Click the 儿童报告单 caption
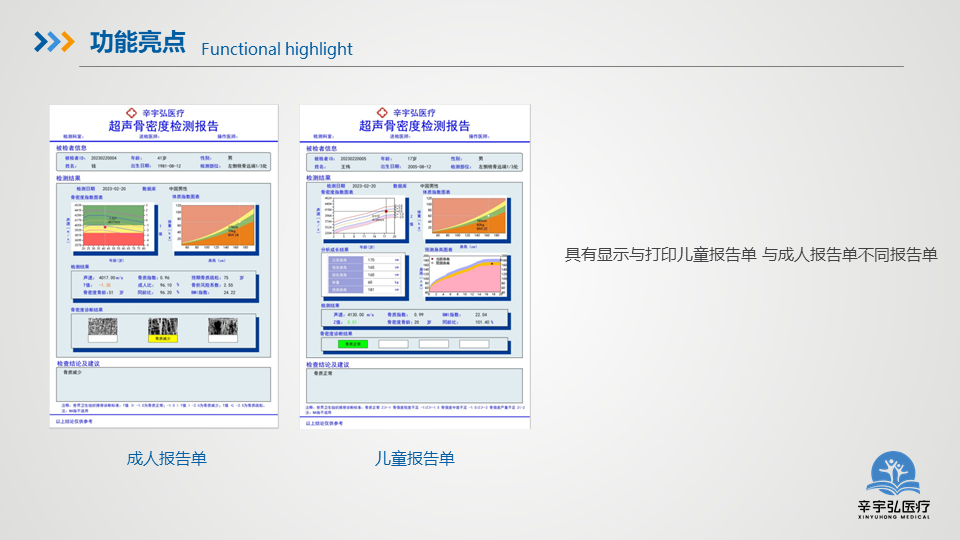 pos(415,459)
